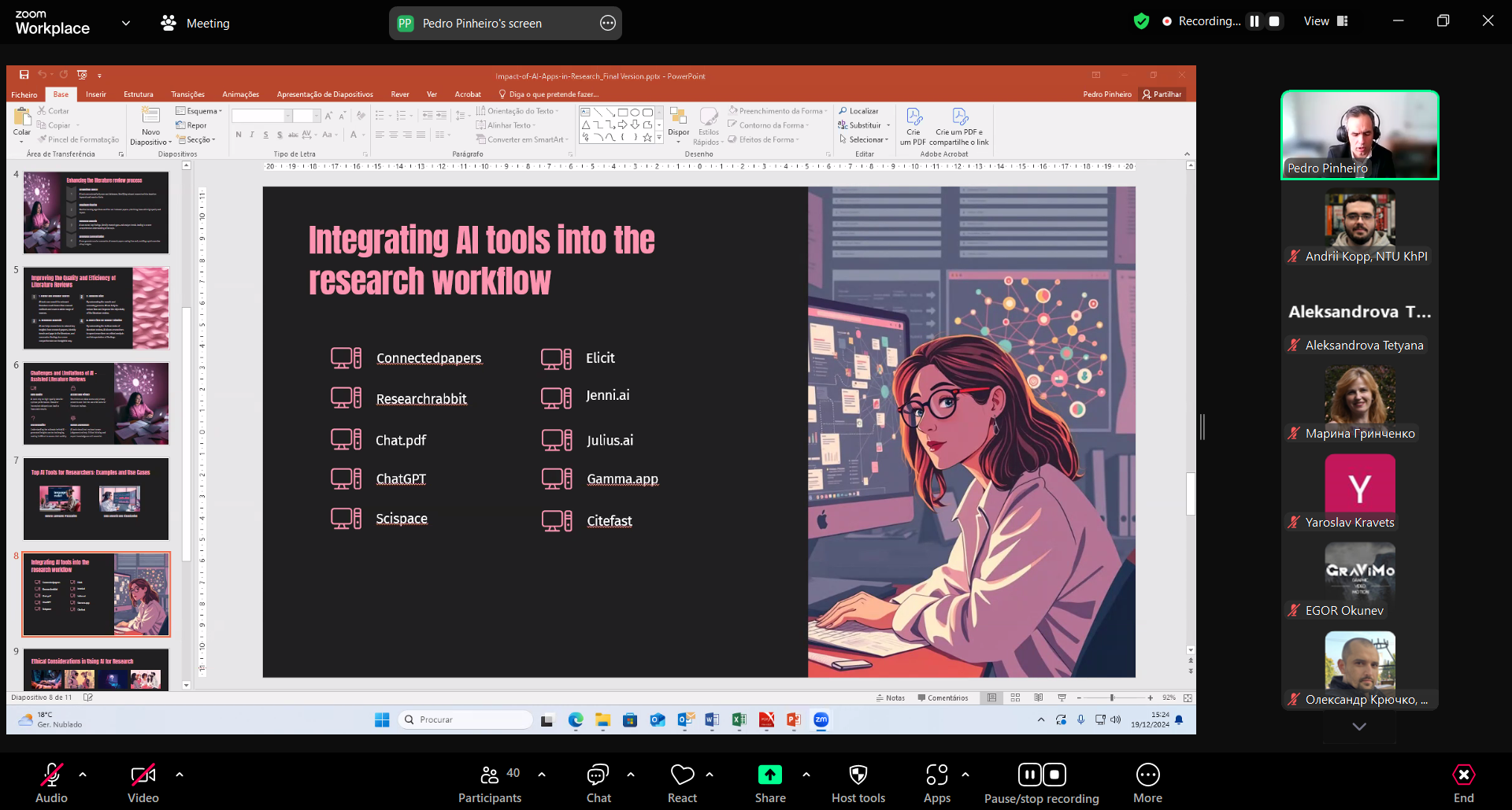Screen dimensions: 1512x810
Task: Open Excel from the Windows taskbar
Action: pyautogui.click(x=739, y=719)
